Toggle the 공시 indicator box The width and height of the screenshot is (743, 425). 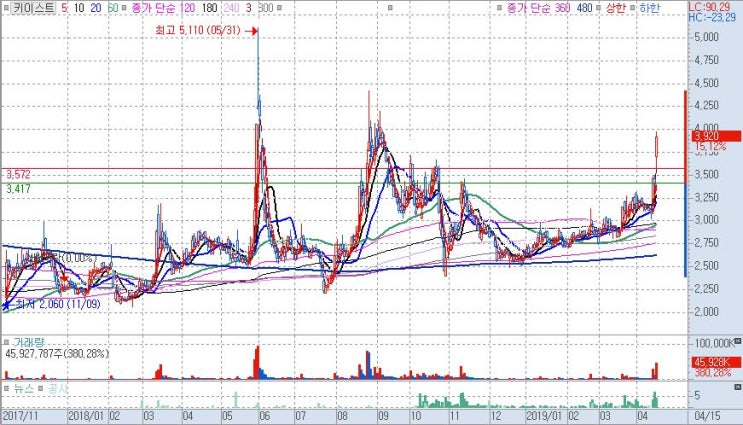41,389
